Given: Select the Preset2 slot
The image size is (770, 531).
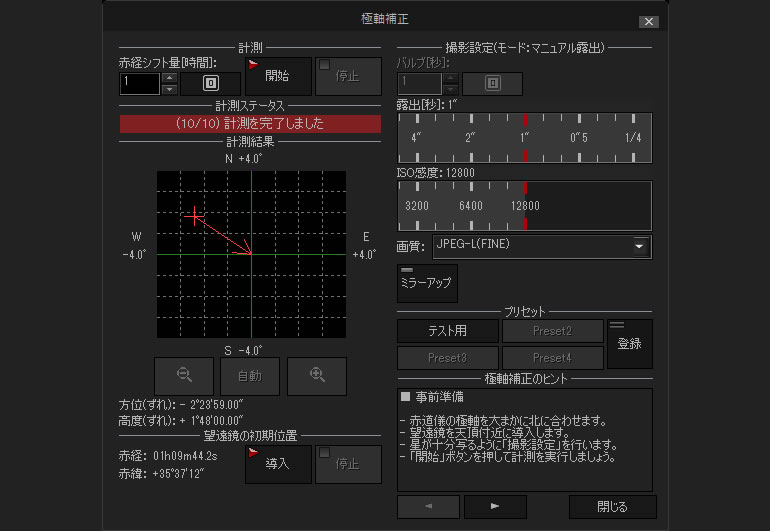Looking at the screenshot, I should tap(552, 330).
